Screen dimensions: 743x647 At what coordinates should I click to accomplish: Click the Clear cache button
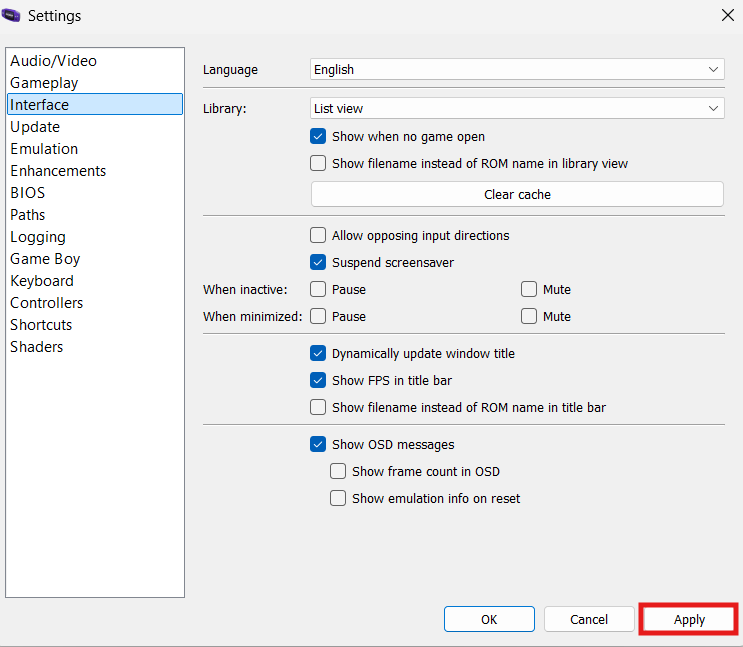pyautogui.click(x=517, y=194)
